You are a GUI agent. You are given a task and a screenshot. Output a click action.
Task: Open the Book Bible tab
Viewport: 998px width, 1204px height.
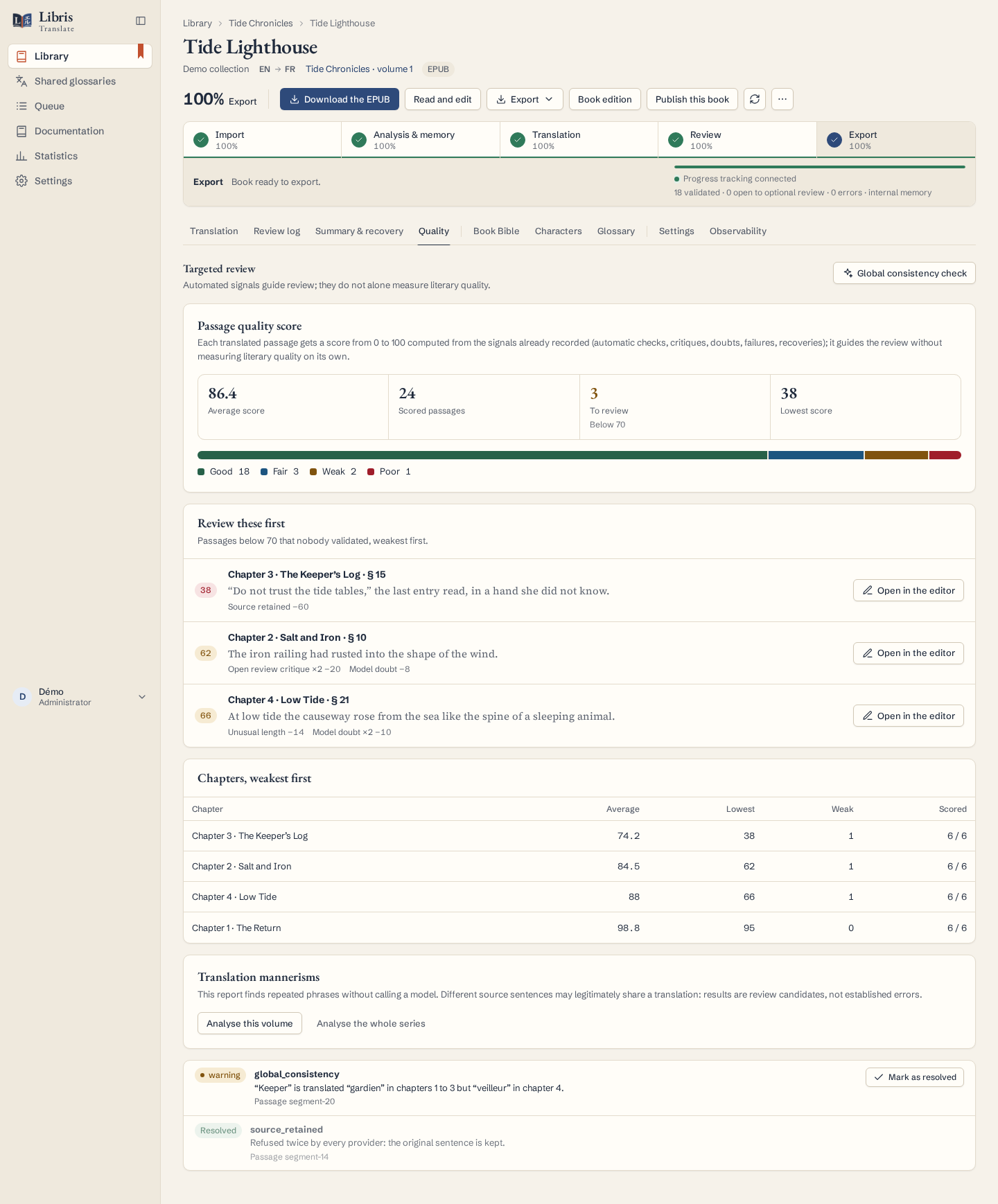(x=496, y=231)
